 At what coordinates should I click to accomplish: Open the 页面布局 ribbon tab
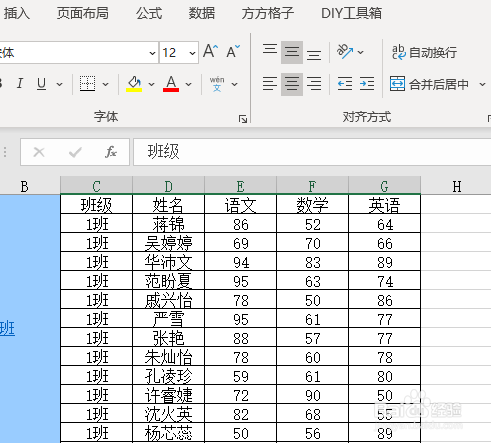click(83, 13)
